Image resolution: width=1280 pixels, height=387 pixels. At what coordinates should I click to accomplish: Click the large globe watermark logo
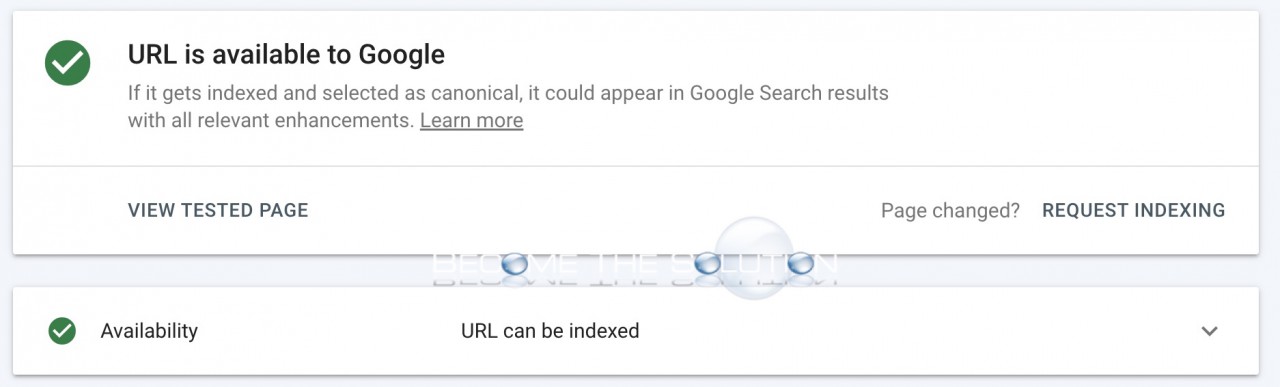(755, 258)
